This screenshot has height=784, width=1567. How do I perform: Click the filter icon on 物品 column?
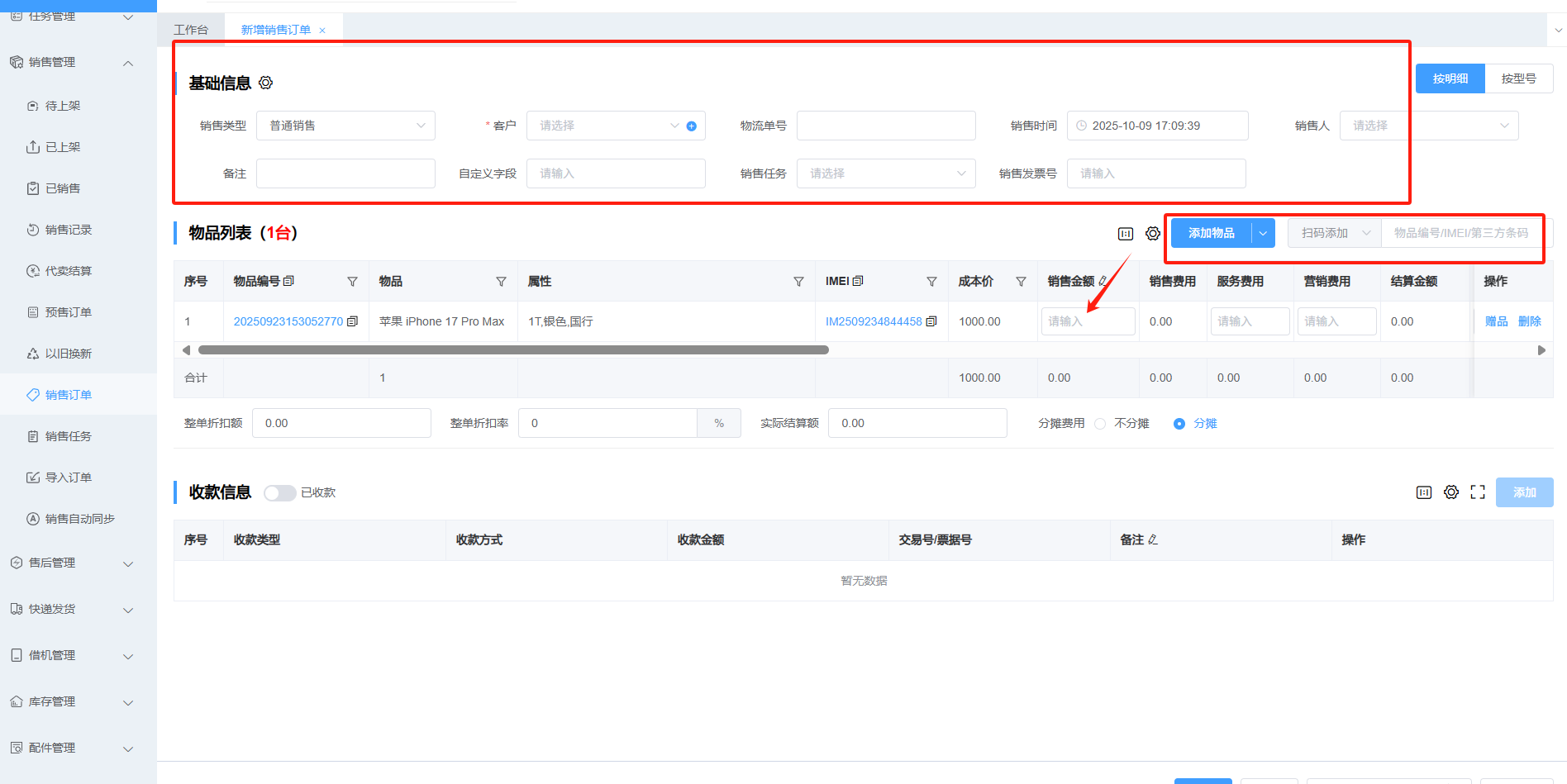[501, 282]
